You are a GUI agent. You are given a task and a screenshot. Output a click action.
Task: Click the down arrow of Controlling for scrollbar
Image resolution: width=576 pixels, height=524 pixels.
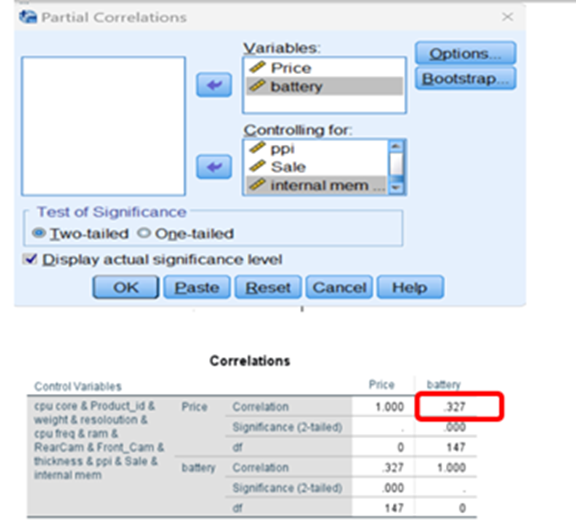(396, 187)
